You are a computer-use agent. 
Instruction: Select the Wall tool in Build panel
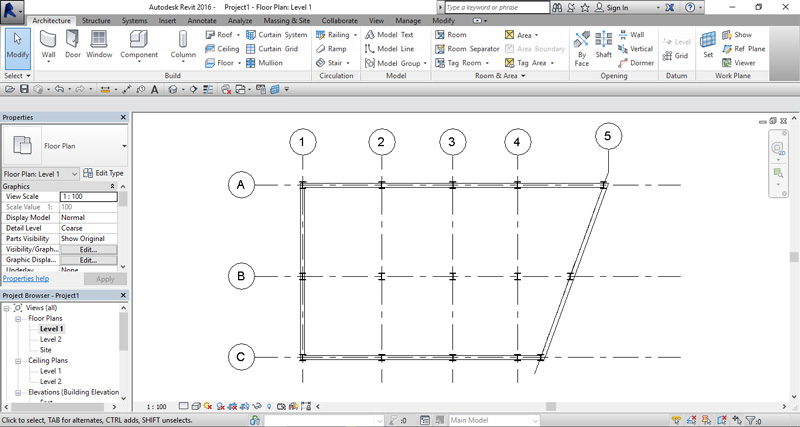coord(48,46)
